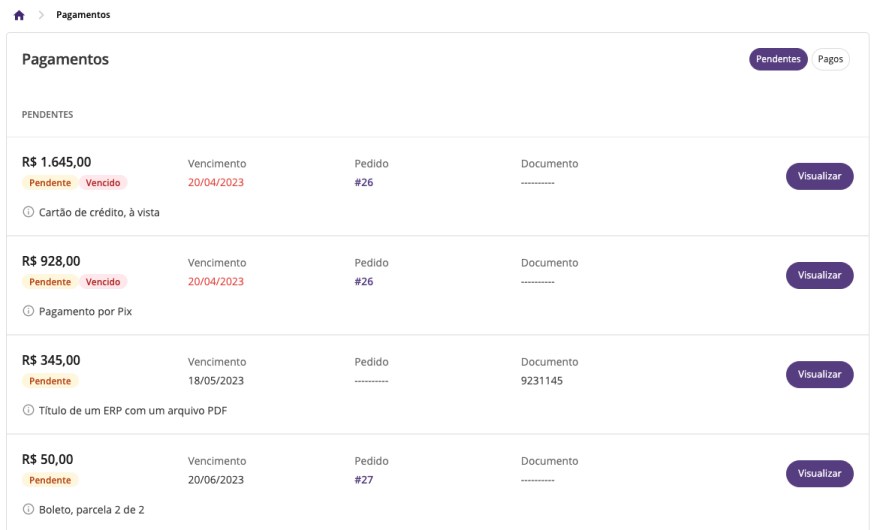Click the breadcrumb chevron separator
The image size is (877, 530).
pyautogui.click(x=41, y=15)
